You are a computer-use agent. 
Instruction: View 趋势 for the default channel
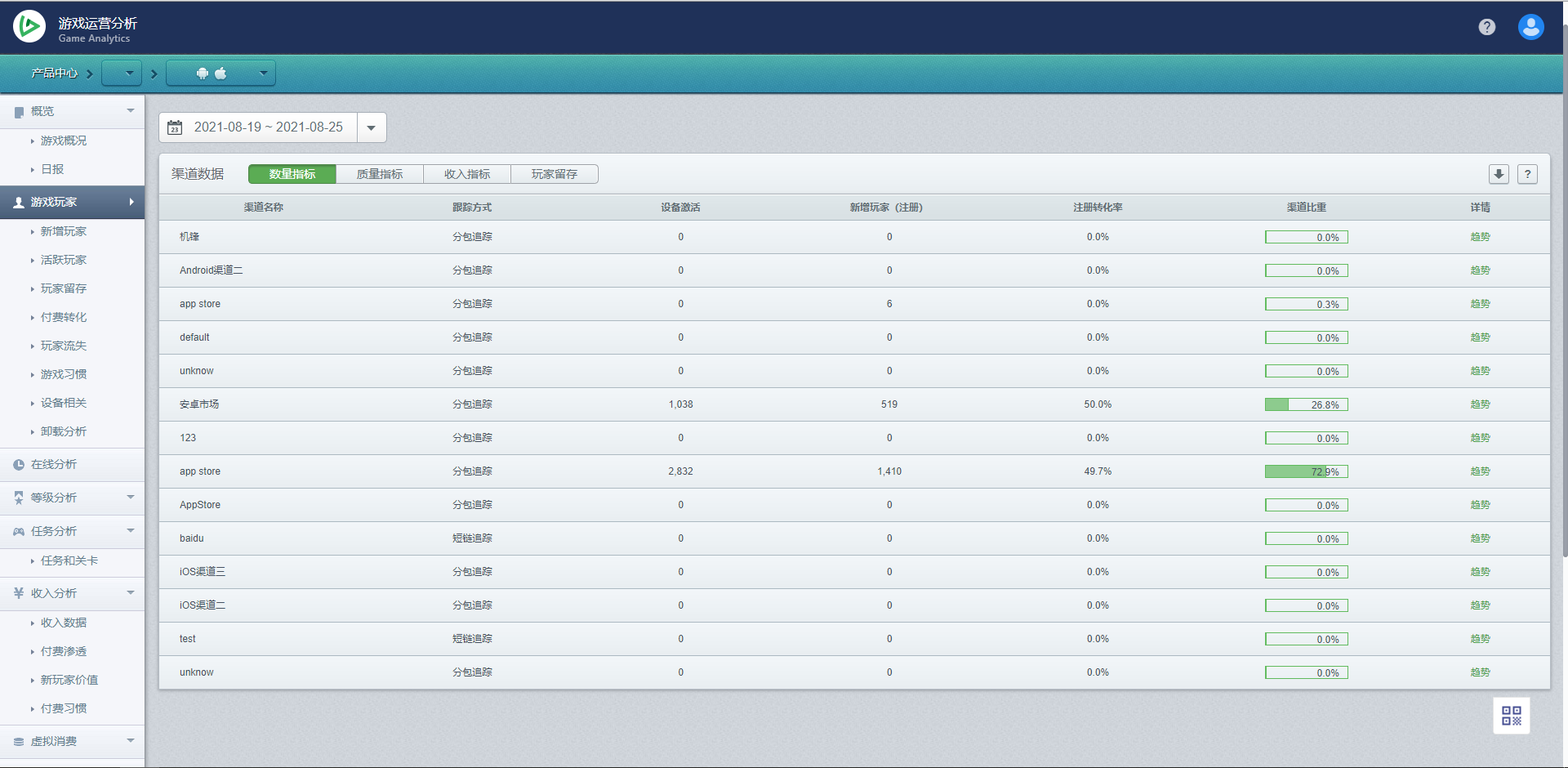tap(1480, 337)
